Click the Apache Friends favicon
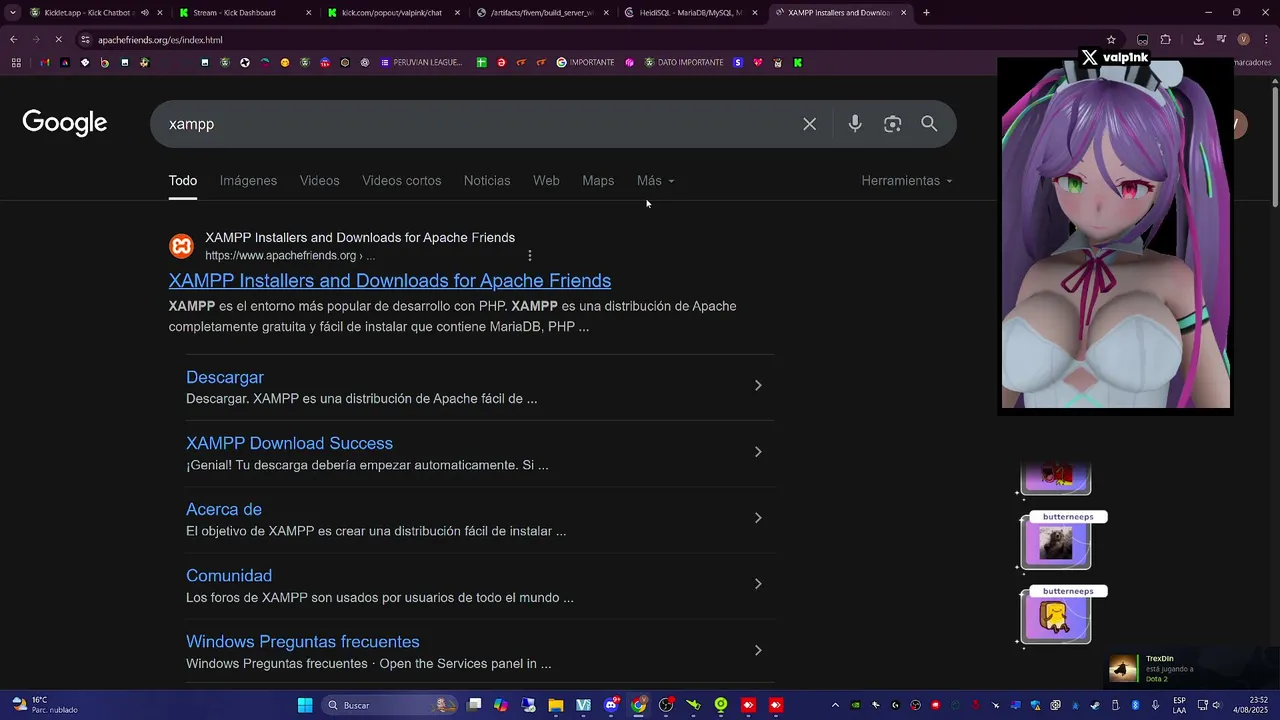This screenshot has height=720, width=1280. 181,246
